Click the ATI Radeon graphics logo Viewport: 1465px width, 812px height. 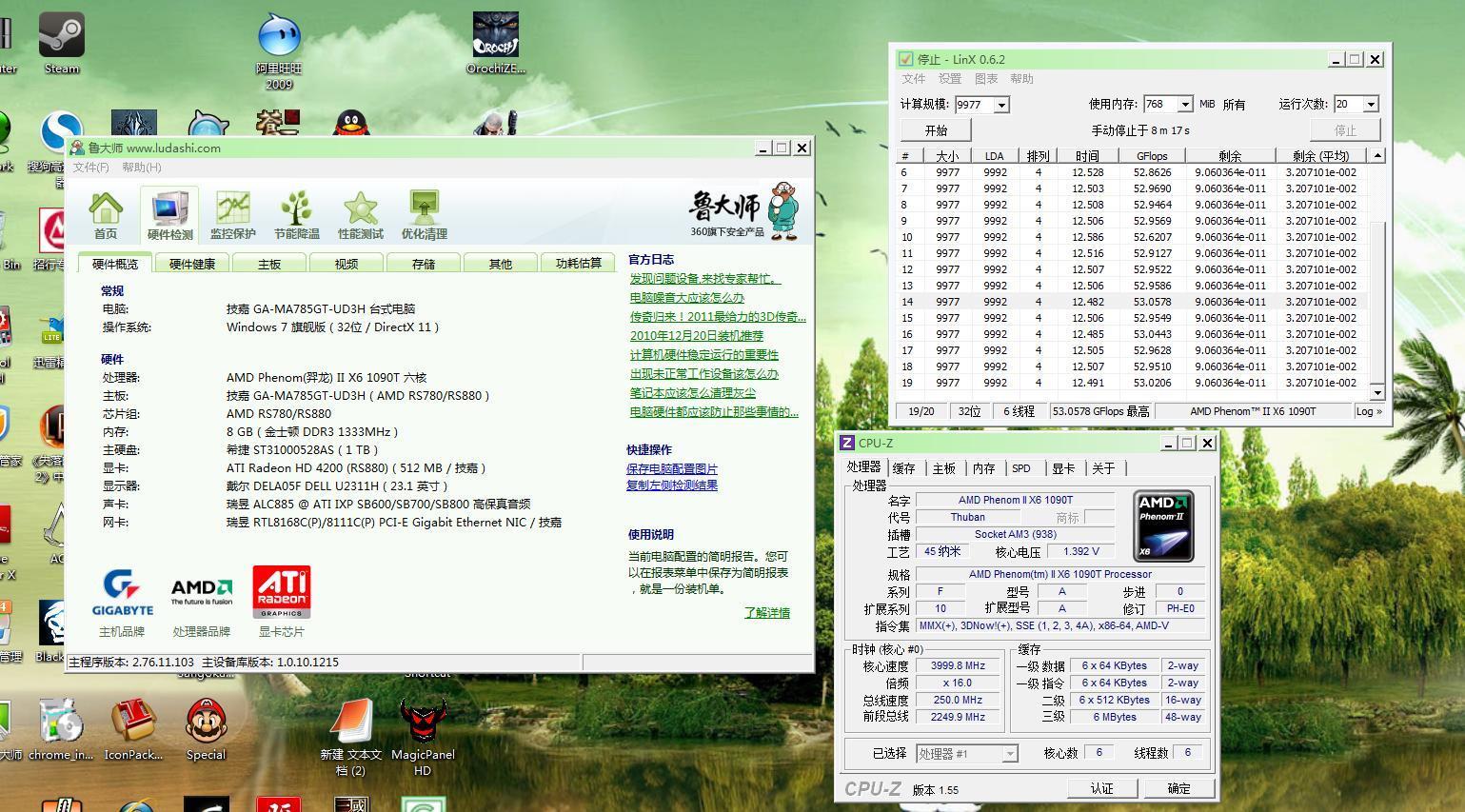coord(281,593)
